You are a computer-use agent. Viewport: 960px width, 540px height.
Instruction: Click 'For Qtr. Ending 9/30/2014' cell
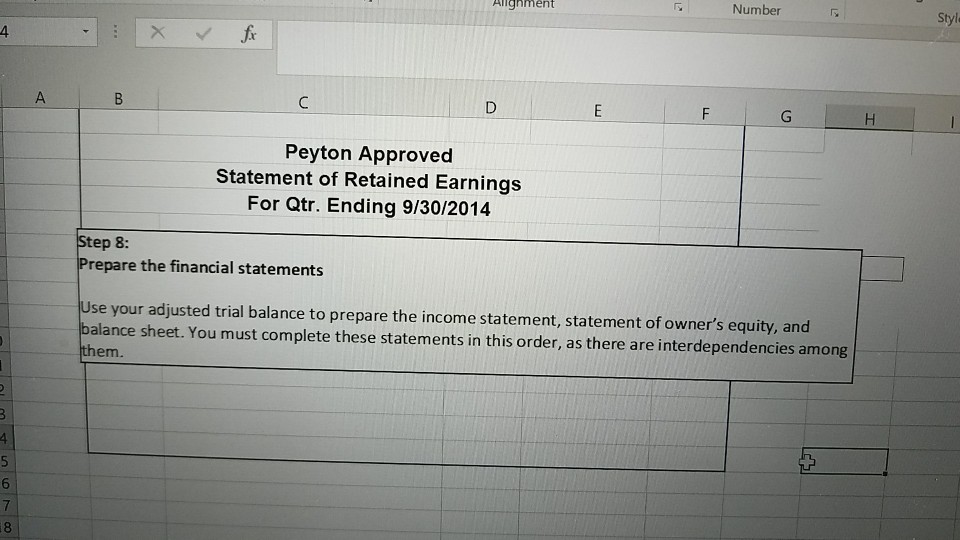coord(369,206)
